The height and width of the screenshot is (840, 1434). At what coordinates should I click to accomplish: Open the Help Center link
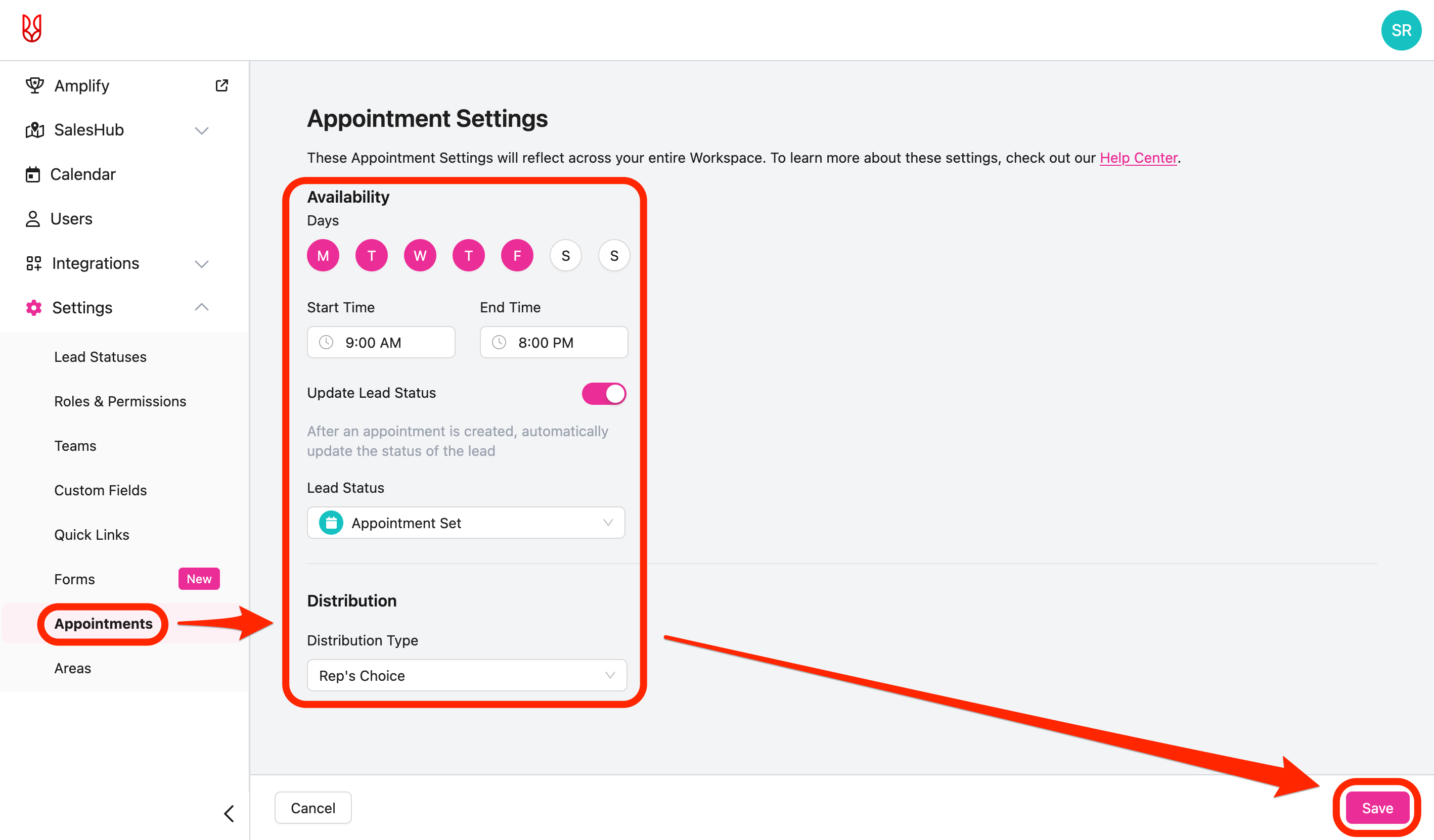tap(1138, 158)
